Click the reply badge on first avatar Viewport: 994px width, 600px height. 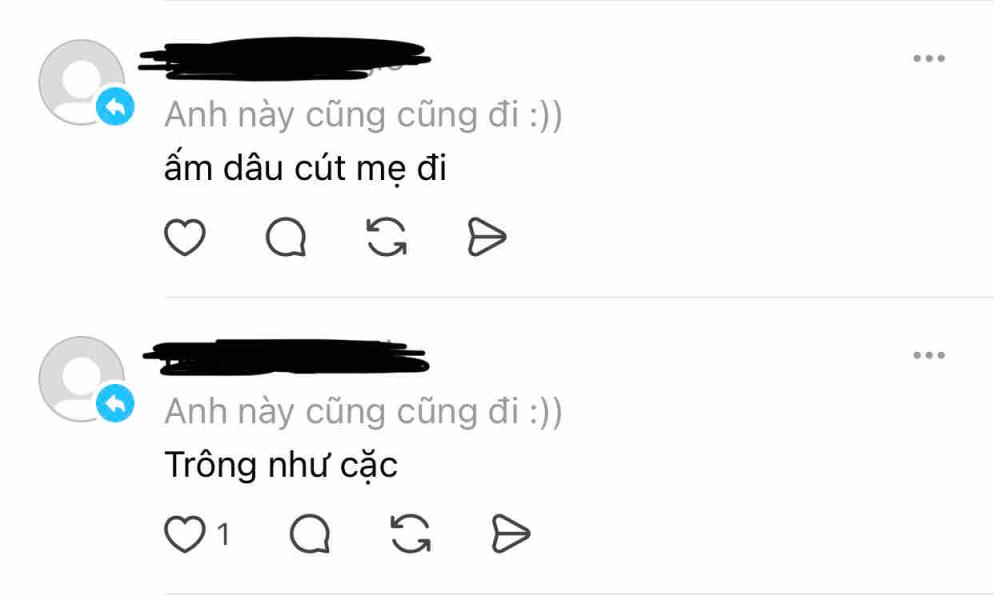point(115,107)
